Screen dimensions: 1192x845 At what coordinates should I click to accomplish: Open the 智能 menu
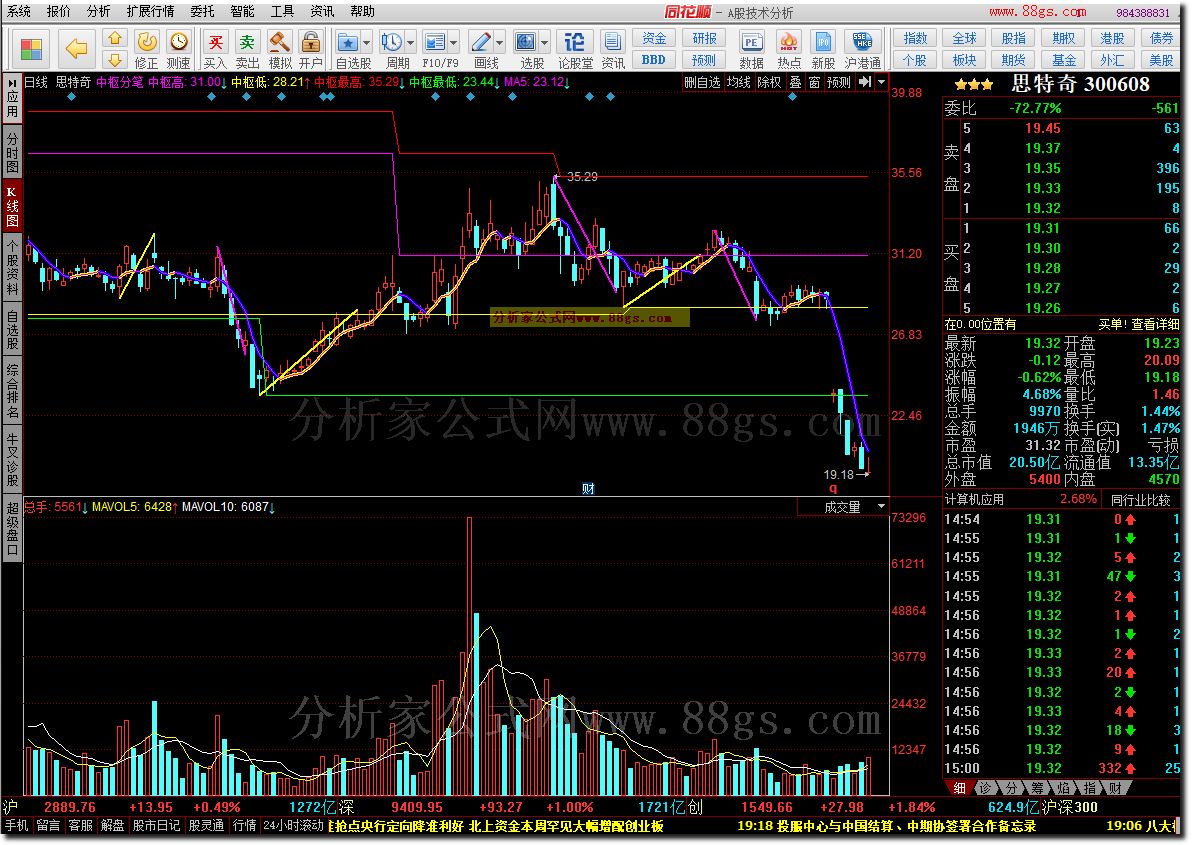(243, 11)
